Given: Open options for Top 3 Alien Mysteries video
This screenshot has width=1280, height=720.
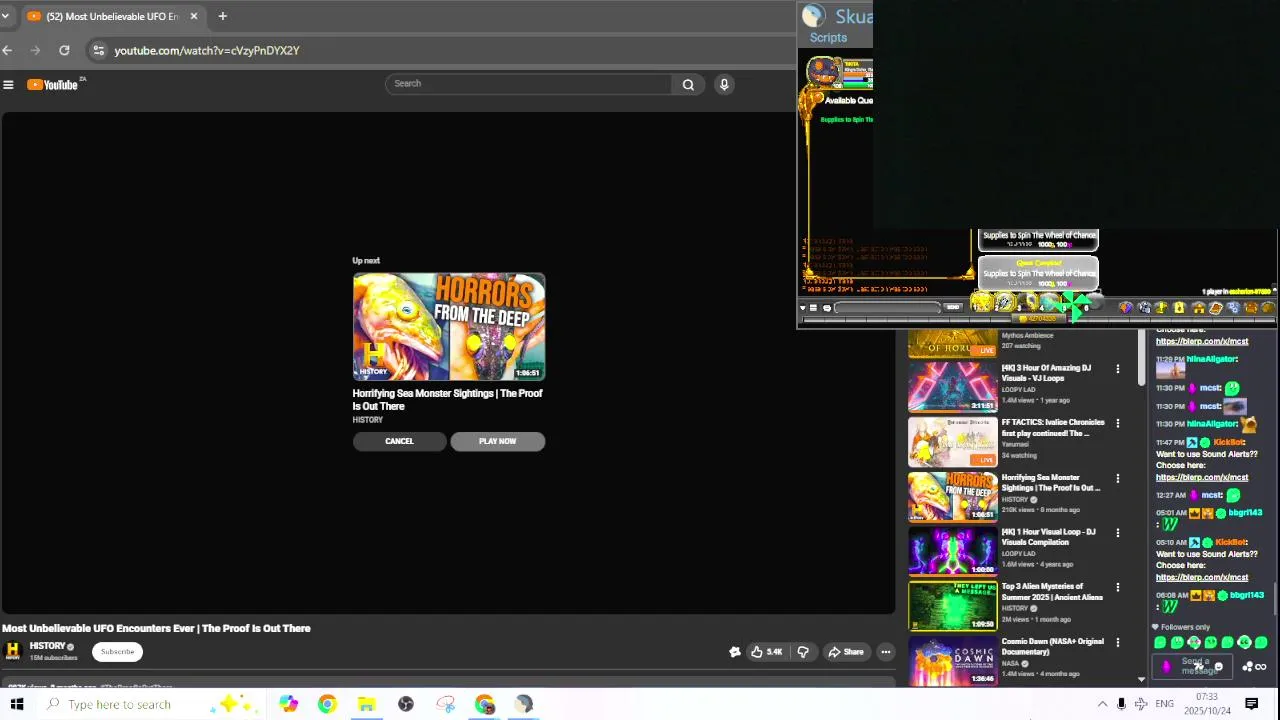Looking at the screenshot, I should click(1117, 588).
